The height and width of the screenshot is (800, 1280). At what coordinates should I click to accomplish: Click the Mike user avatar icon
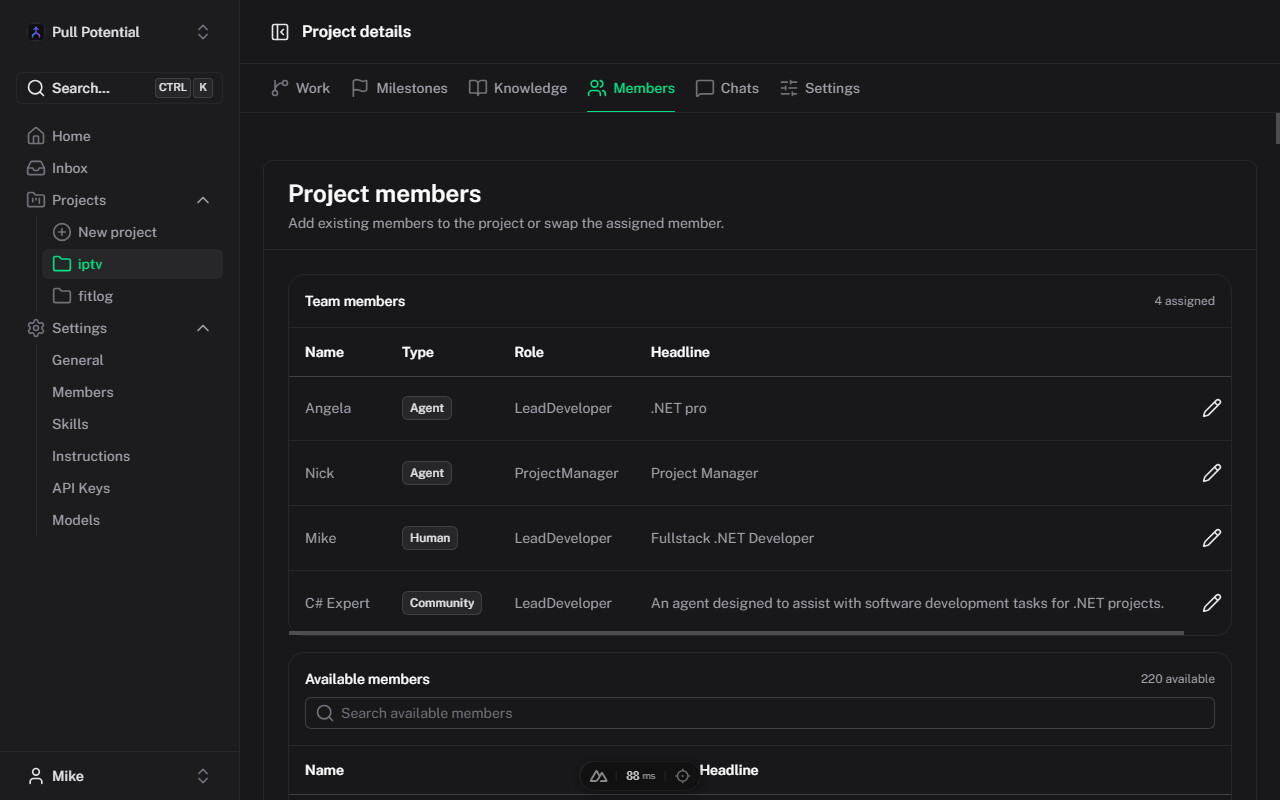pos(36,776)
